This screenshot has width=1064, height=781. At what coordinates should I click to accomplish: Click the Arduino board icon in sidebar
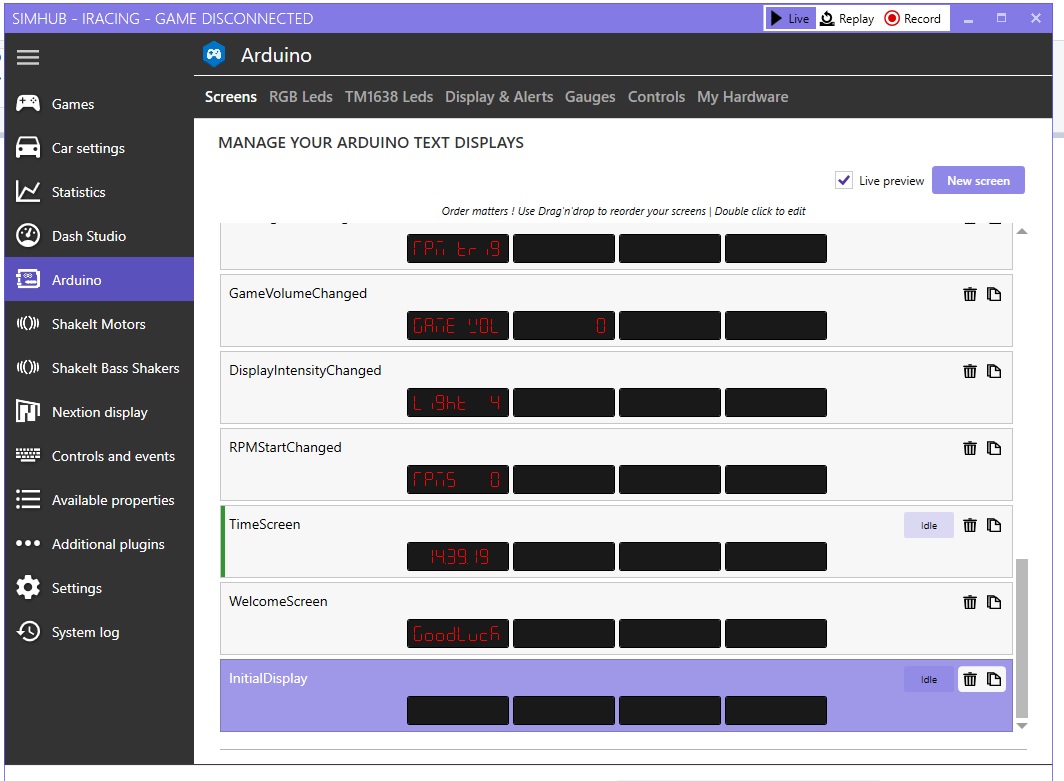click(28, 279)
